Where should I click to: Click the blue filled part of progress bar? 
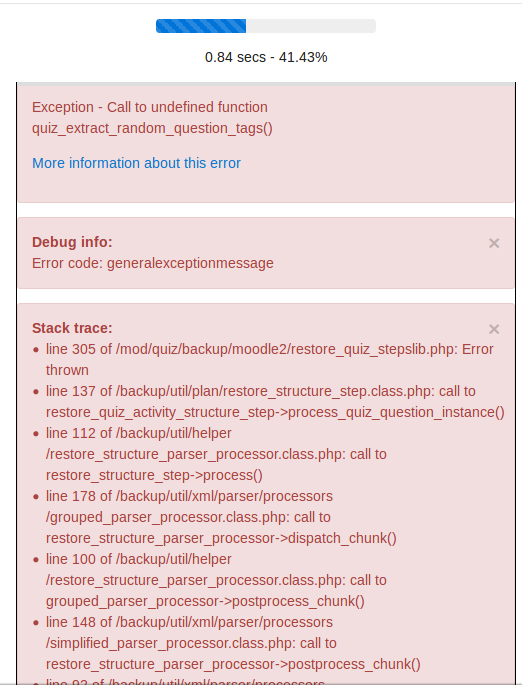click(201, 26)
